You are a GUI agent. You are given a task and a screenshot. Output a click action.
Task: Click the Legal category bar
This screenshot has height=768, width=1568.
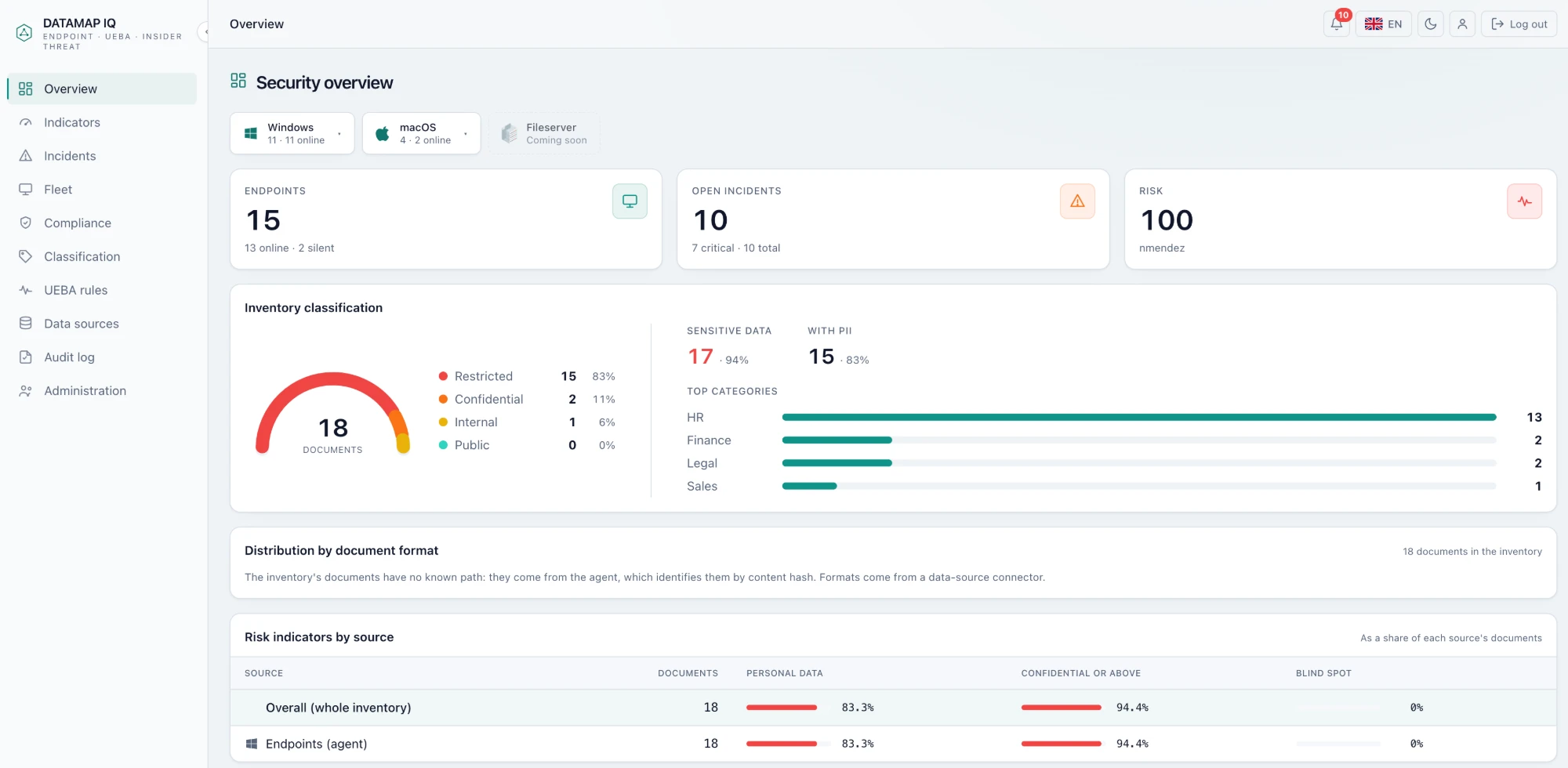click(1139, 463)
